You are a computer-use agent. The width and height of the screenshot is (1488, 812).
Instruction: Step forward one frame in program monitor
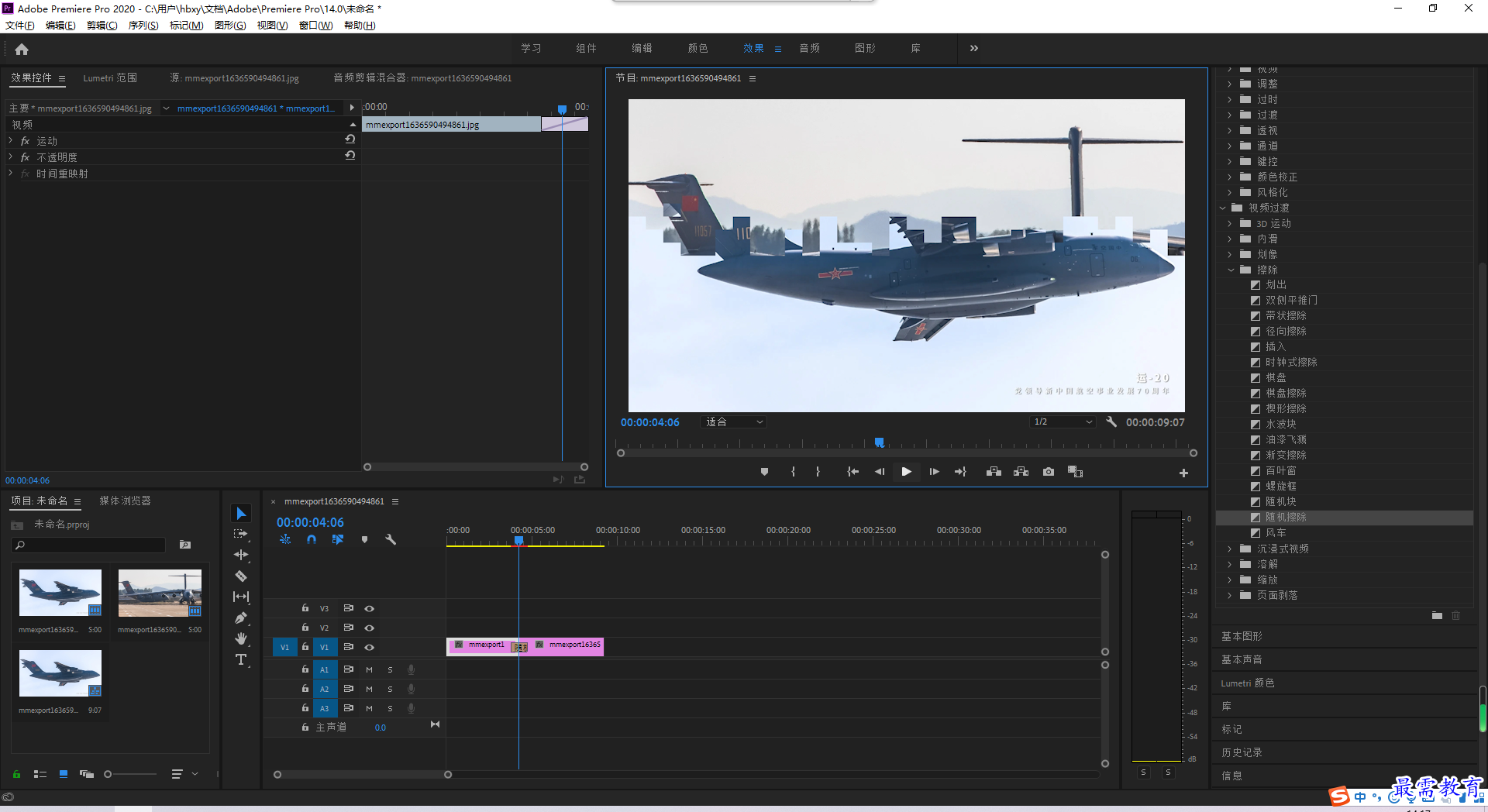[934, 472]
